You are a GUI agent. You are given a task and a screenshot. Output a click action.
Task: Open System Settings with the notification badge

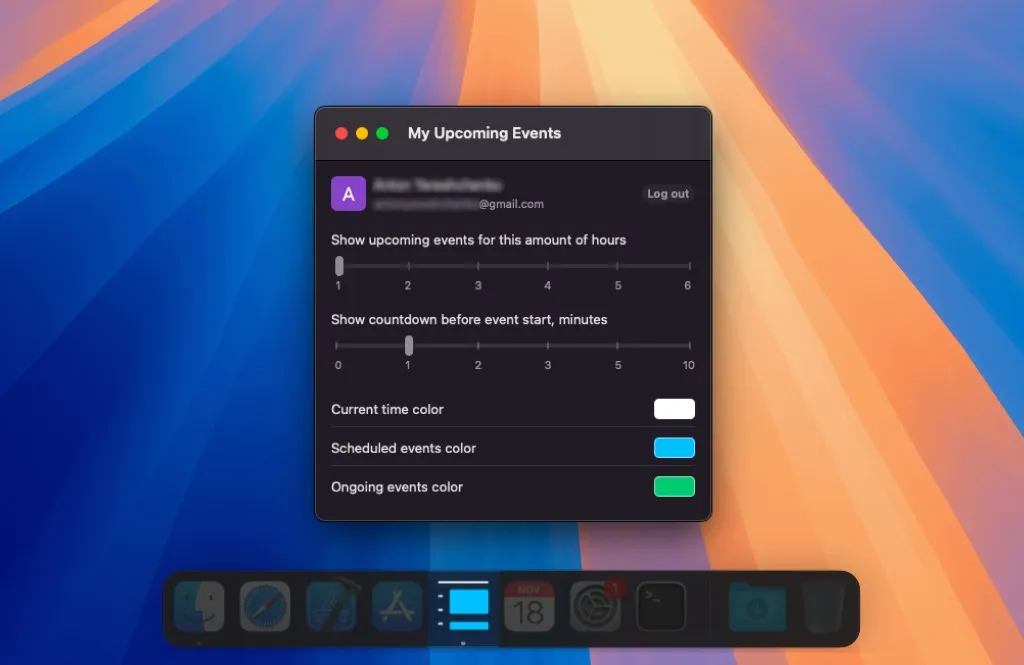(596, 607)
